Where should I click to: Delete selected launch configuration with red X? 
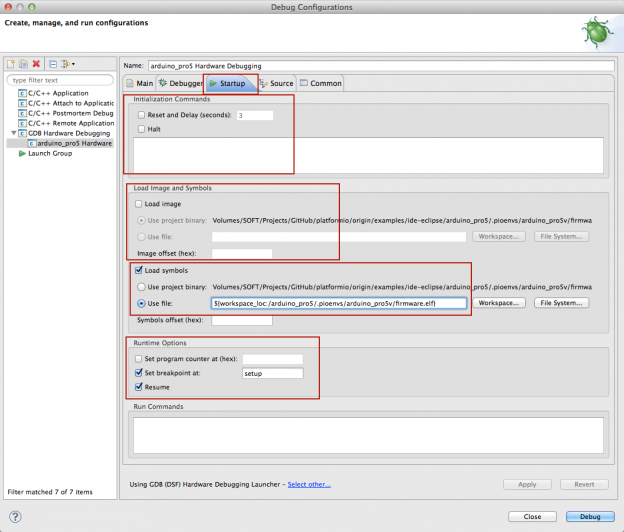point(36,64)
